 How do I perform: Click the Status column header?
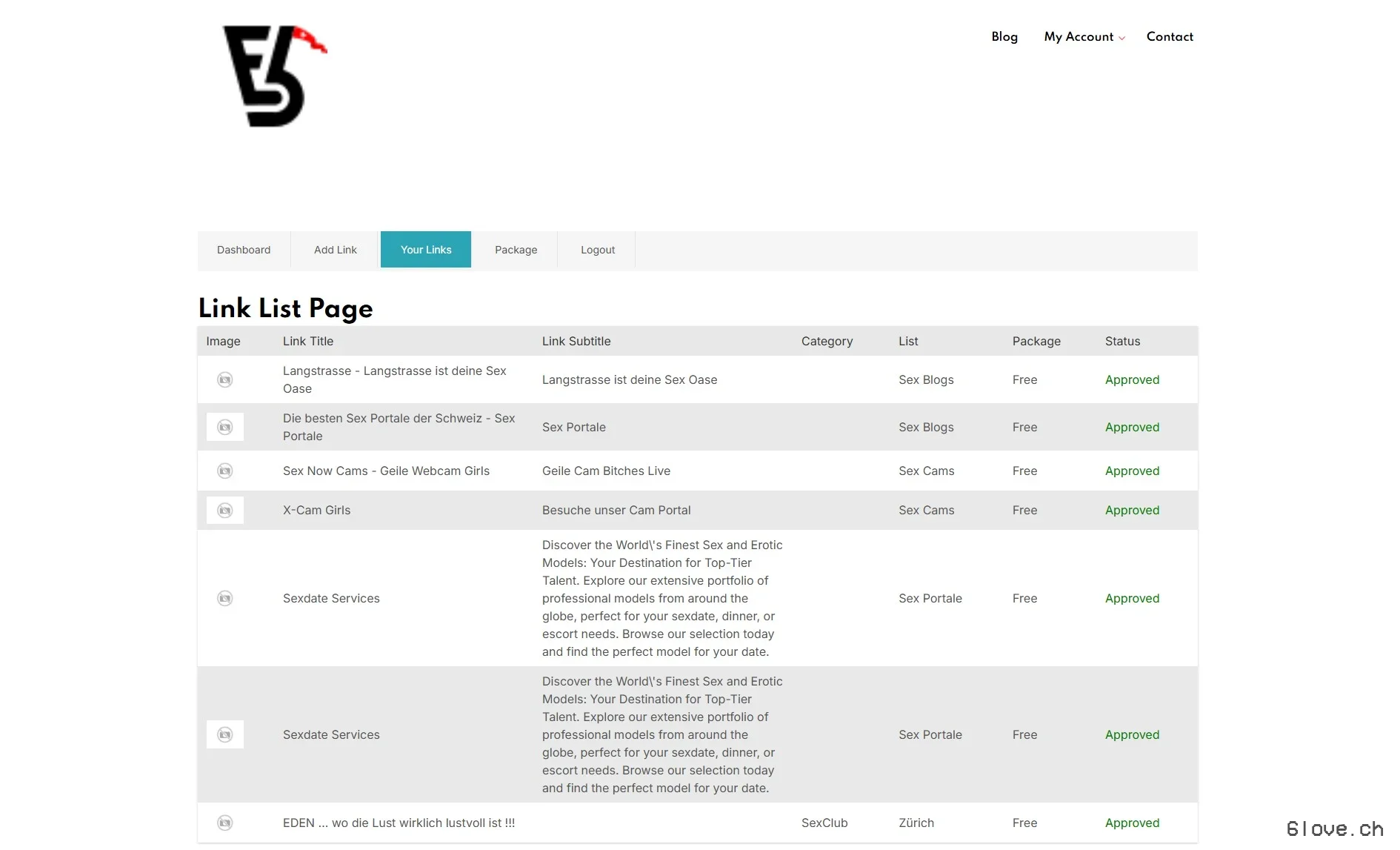pyautogui.click(x=1122, y=341)
